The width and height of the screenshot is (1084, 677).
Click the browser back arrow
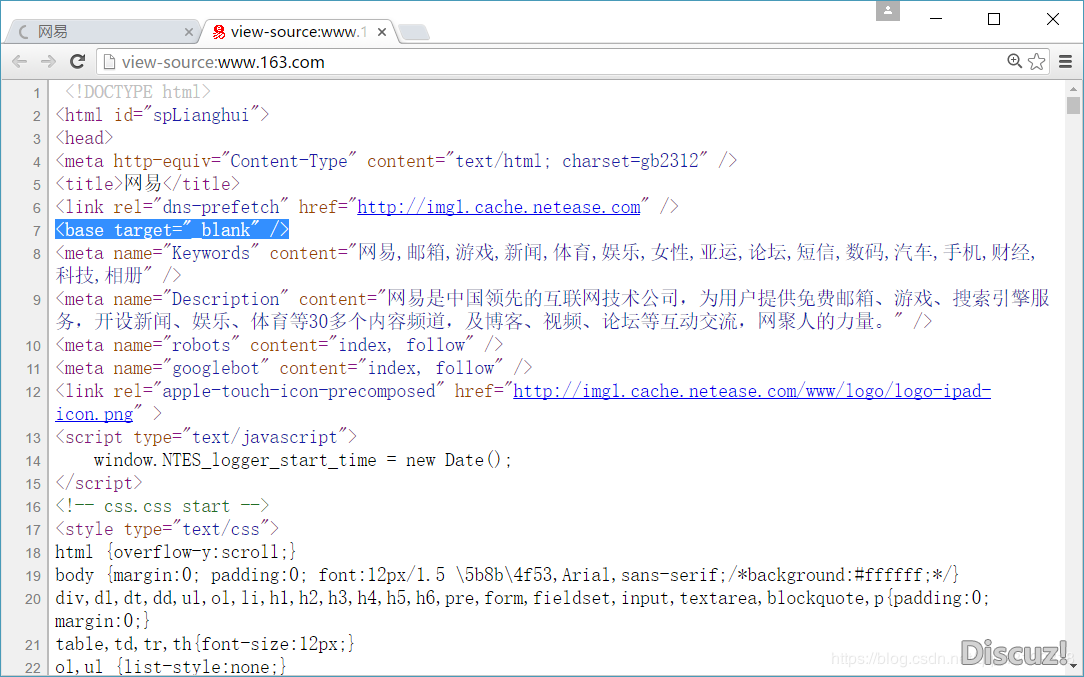click(19, 62)
